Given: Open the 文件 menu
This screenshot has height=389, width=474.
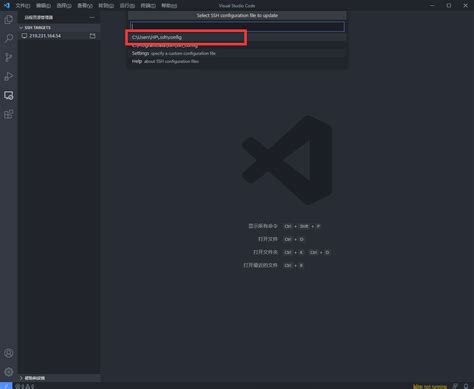Looking at the screenshot, I should tap(23, 6).
